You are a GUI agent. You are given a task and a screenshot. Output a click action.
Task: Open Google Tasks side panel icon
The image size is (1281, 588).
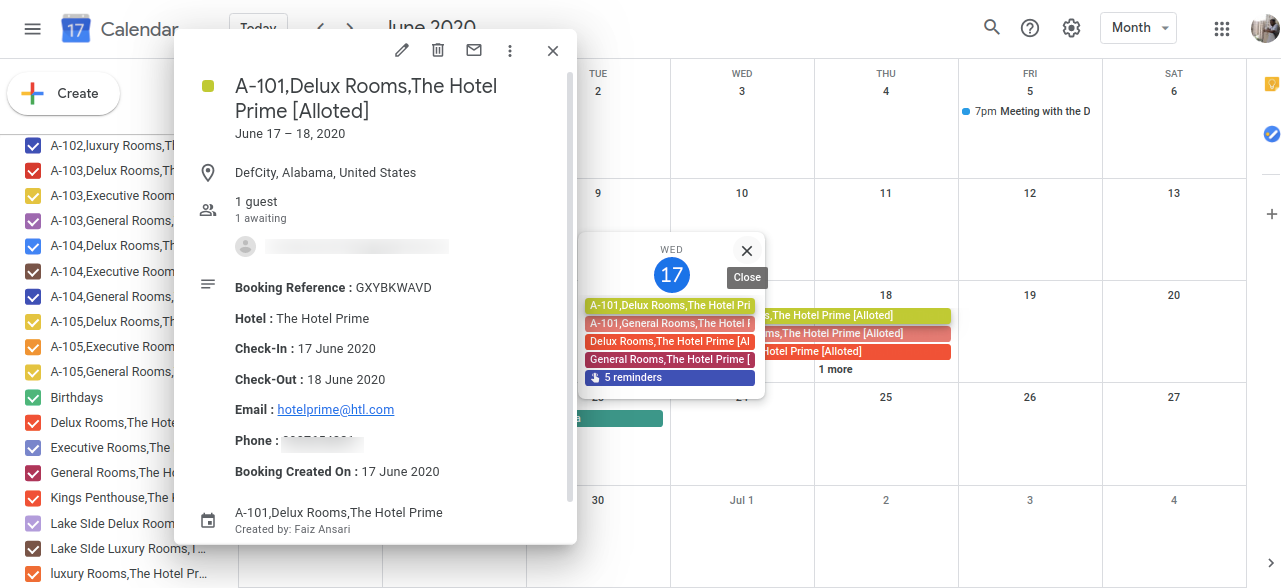[1272, 133]
